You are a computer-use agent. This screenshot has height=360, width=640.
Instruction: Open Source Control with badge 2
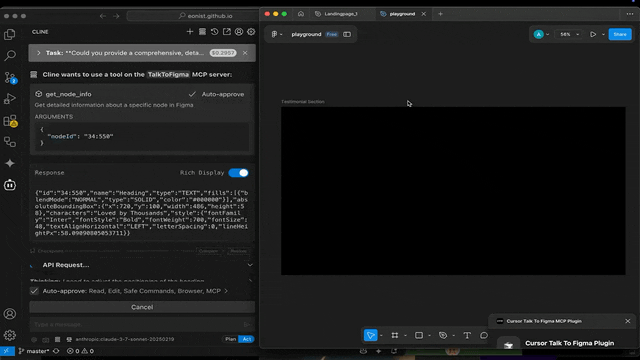pyautogui.click(x=10, y=77)
